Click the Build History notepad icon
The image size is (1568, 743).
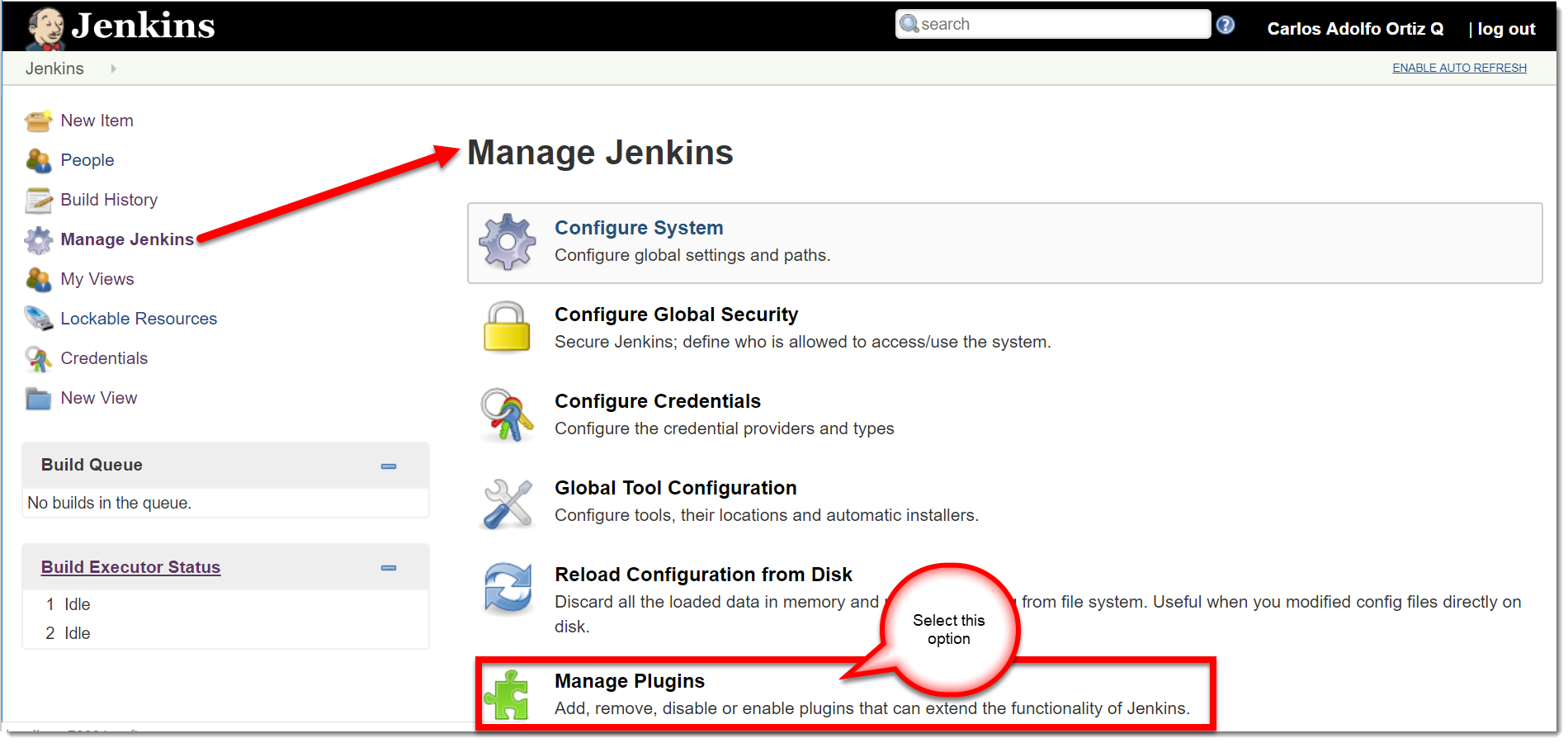click(39, 201)
